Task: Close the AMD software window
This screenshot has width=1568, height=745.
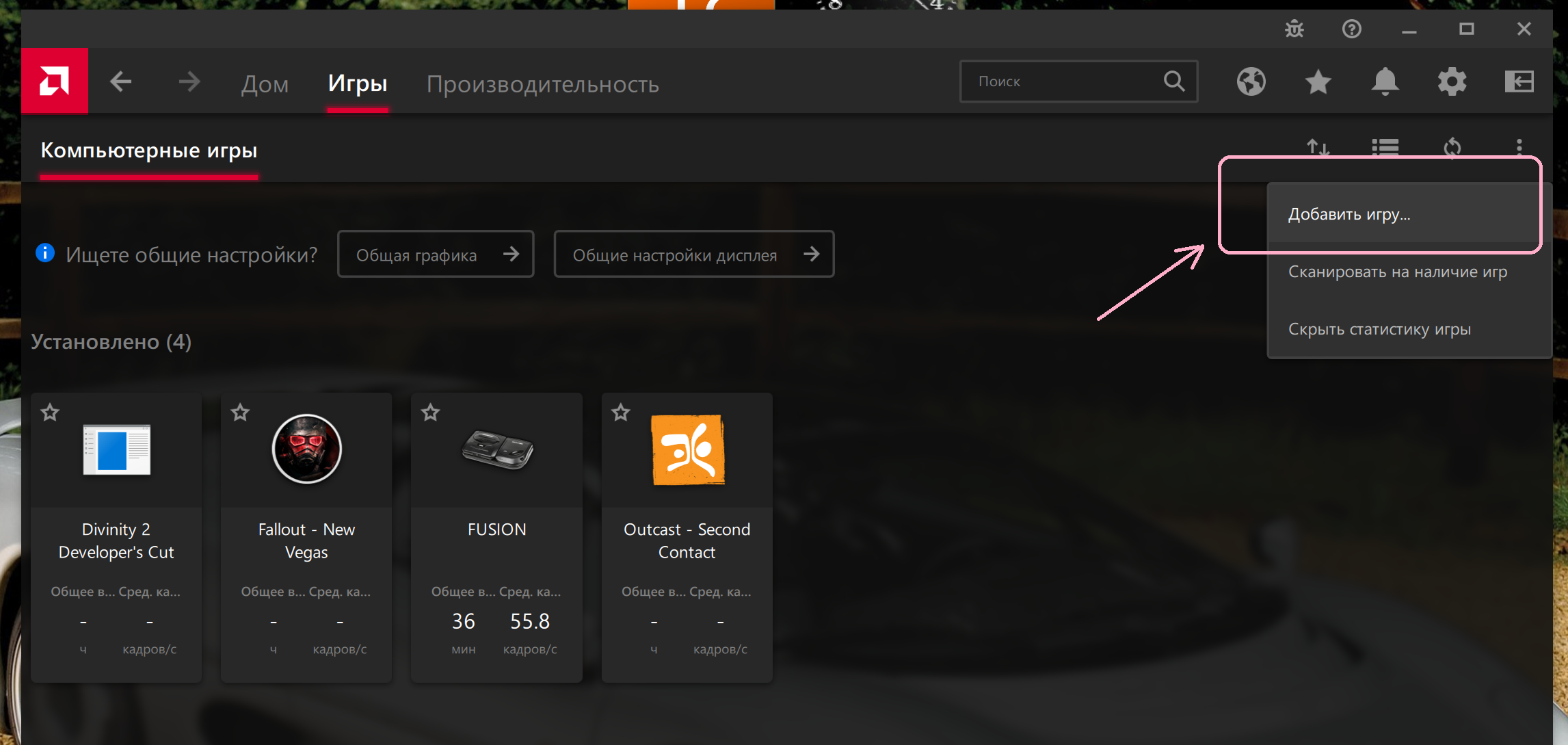Action: (x=1524, y=29)
